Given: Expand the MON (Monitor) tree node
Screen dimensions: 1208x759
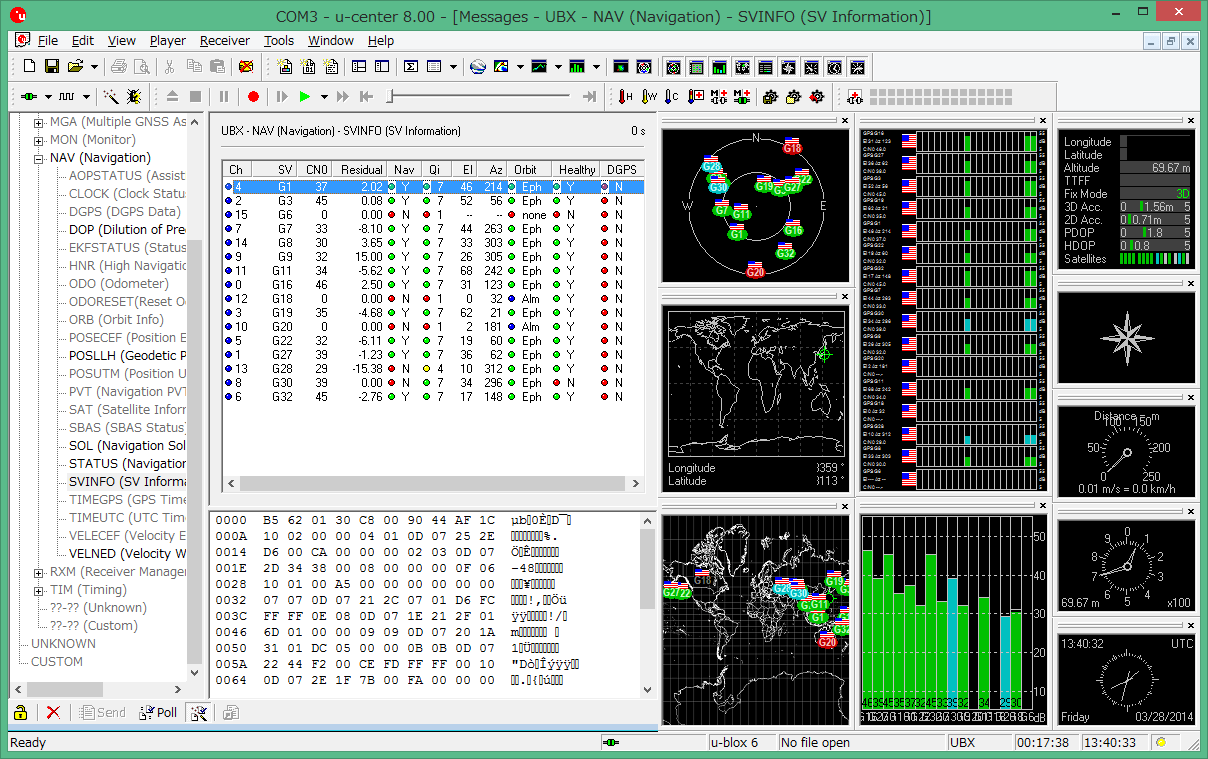Looking at the screenshot, I should (x=39, y=140).
